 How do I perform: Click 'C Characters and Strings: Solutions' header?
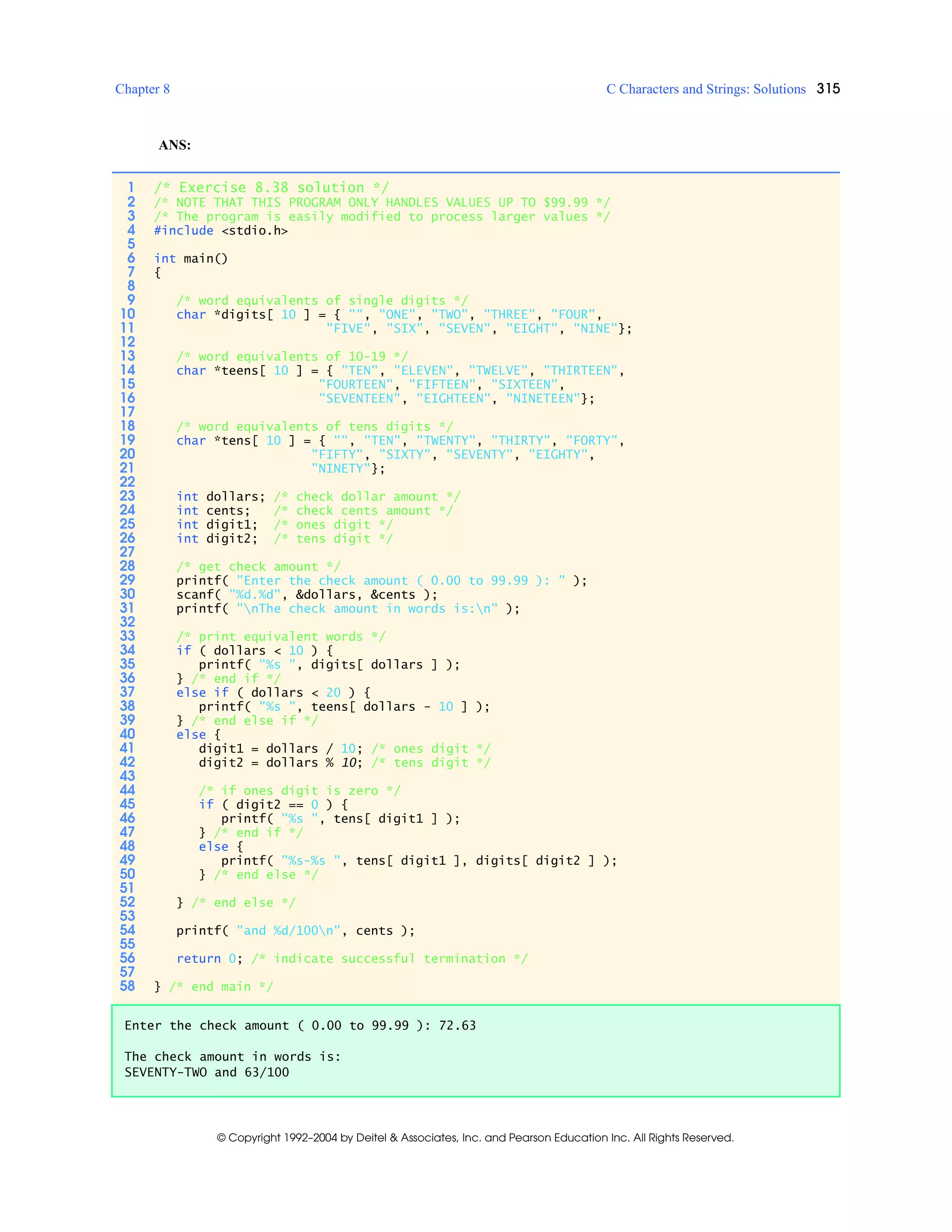point(706,89)
